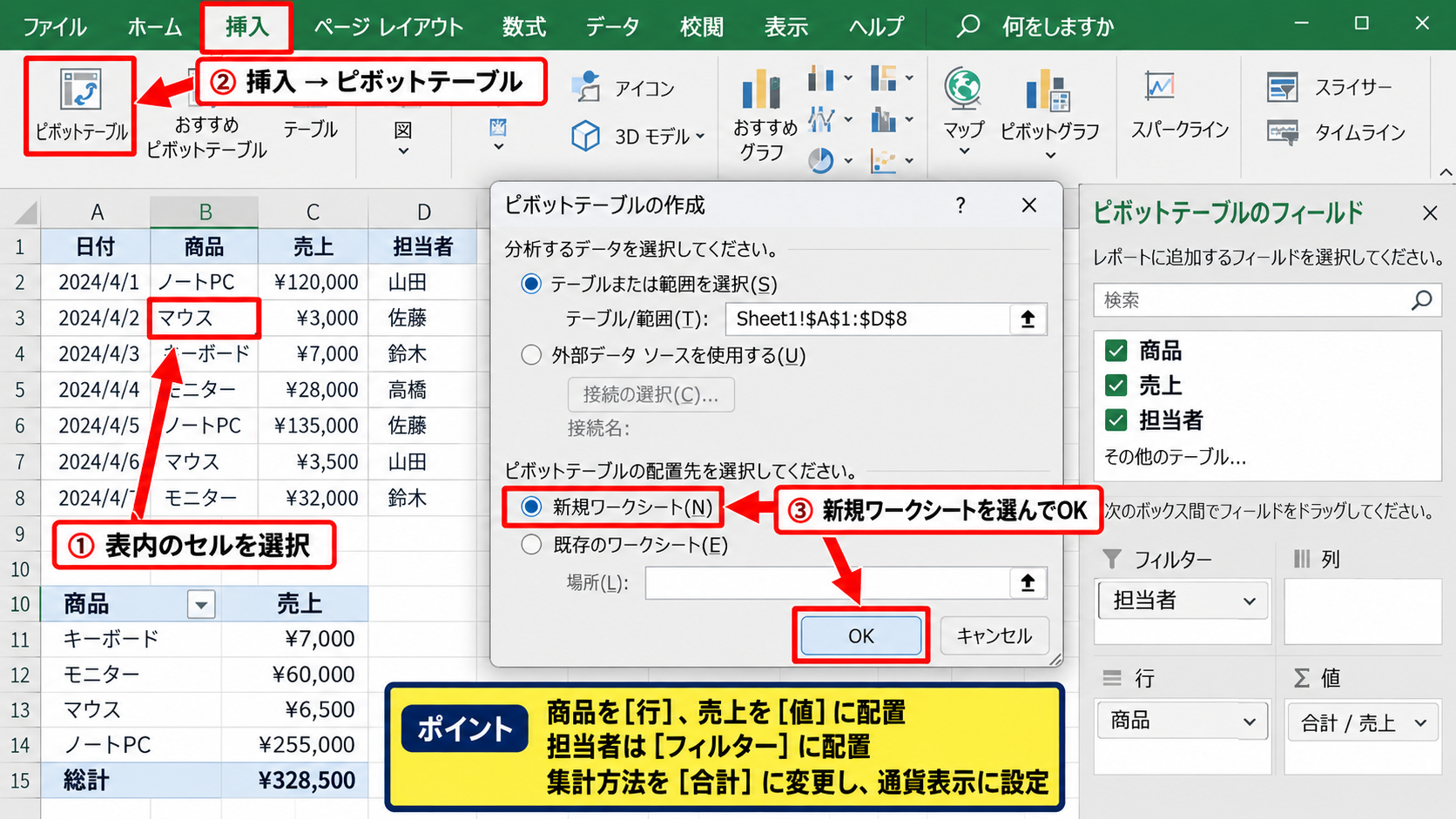The image size is (1456, 819).
Task: Insert an icon using アイコン button
Action: point(623,88)
